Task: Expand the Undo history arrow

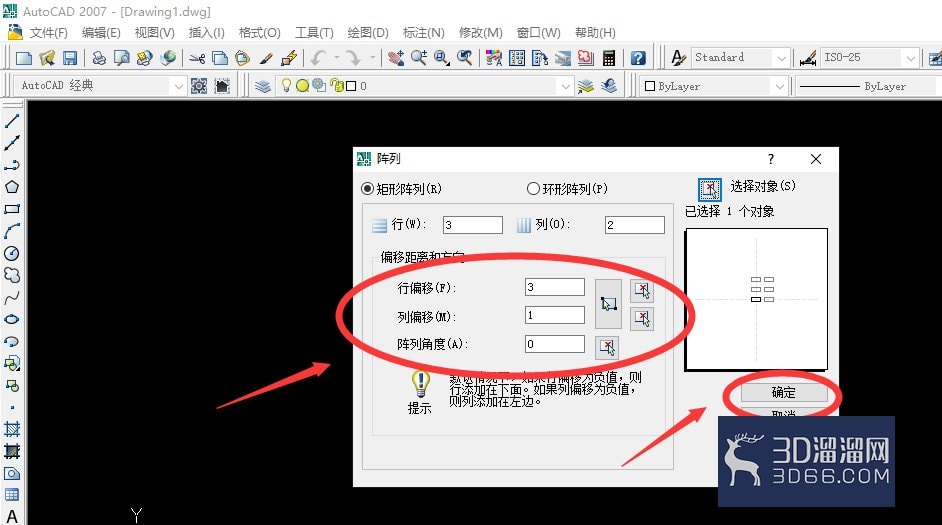Action: (336, 58)
